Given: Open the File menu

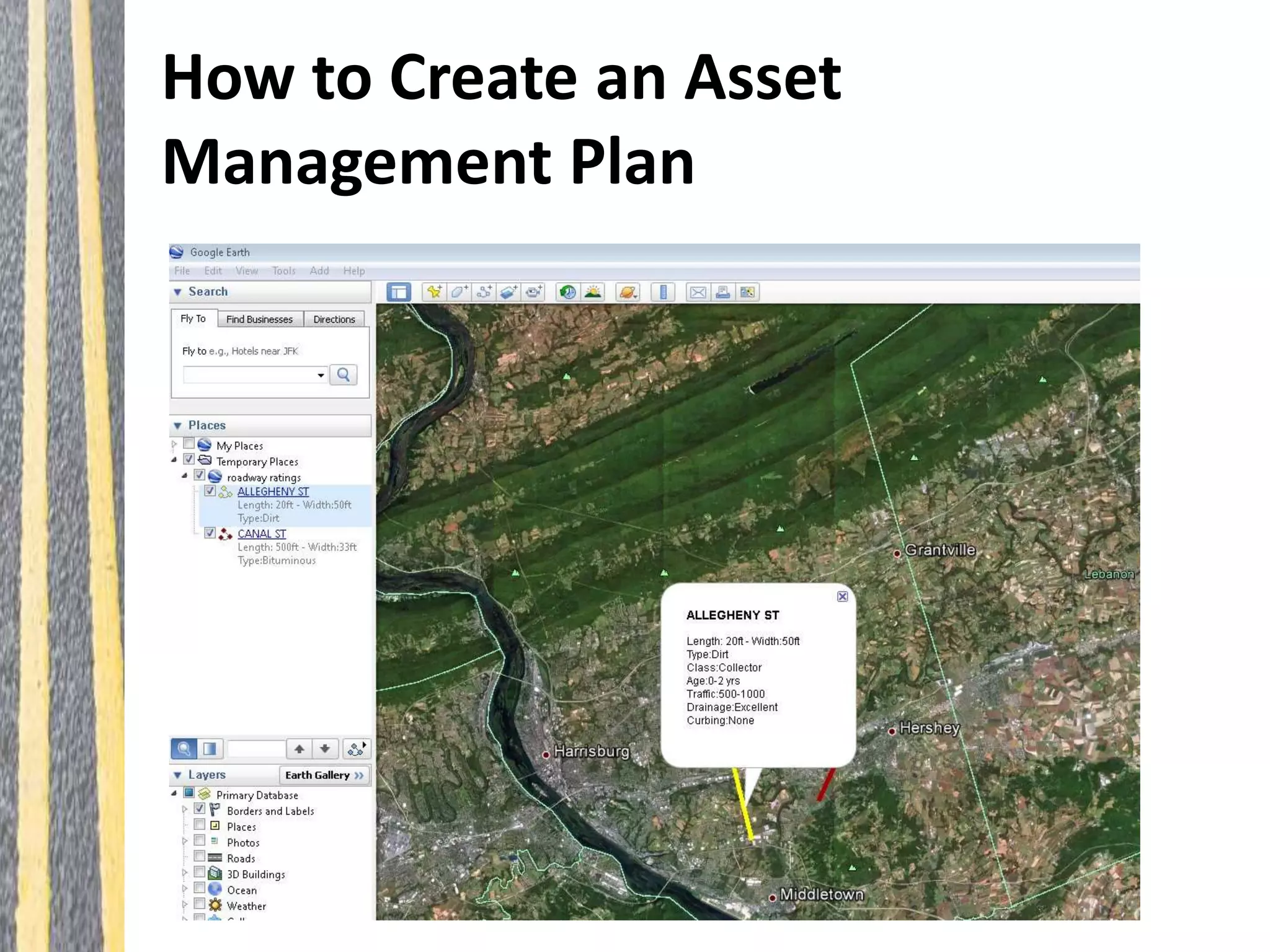Looking at the screenshot, I should (x=182, y=271).
